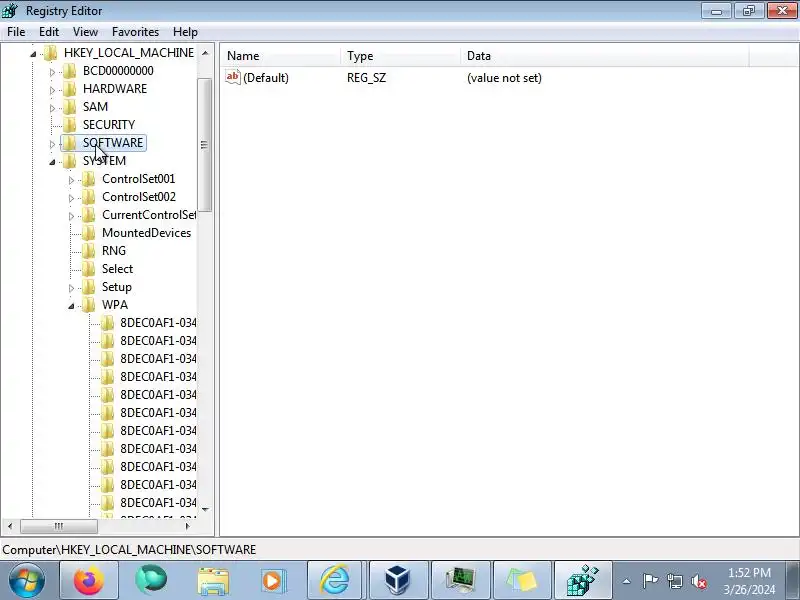Click status bar path Computer\HKEY_LOCAL_MACHINE\SOFTWARE
The height and width of the screenshot is (600, 800).
point(129,550)
